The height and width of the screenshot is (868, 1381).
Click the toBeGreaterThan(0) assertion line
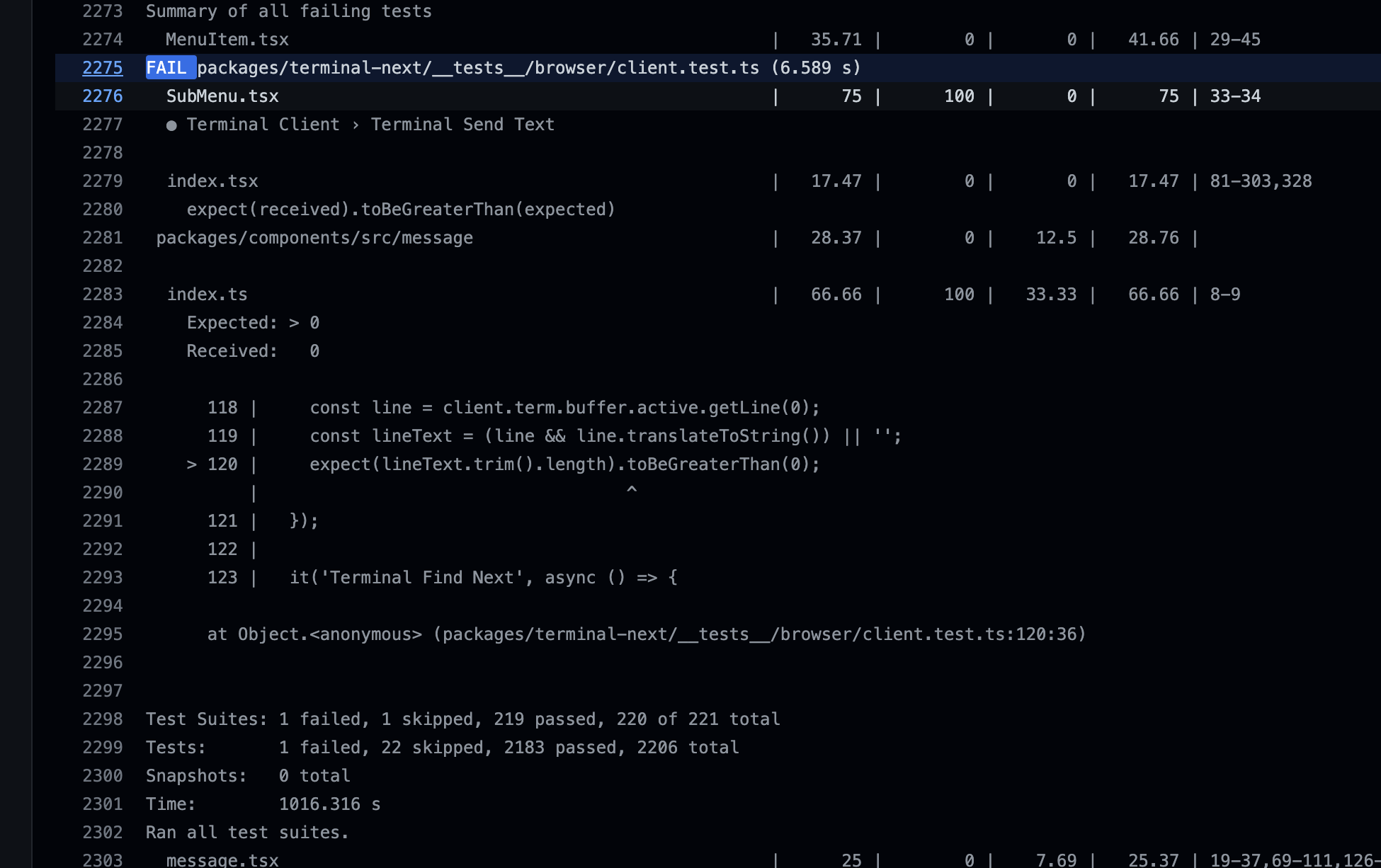pyautogui.click(x=564, y=464)
